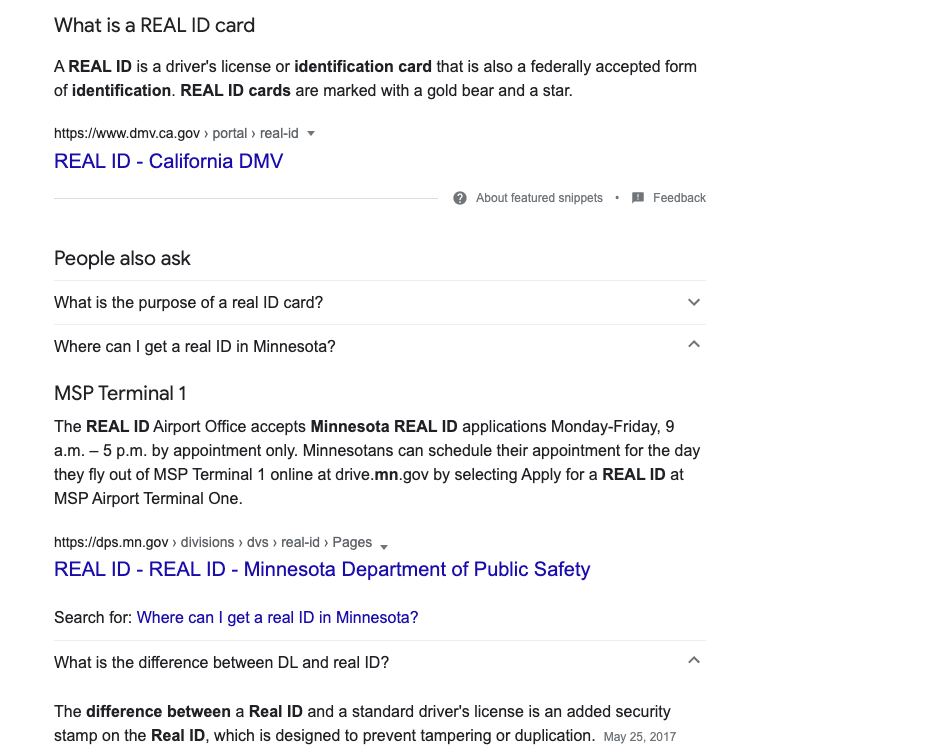Open About featured snippets link
This screenshot has height=753, width=950.
[539, 198]
